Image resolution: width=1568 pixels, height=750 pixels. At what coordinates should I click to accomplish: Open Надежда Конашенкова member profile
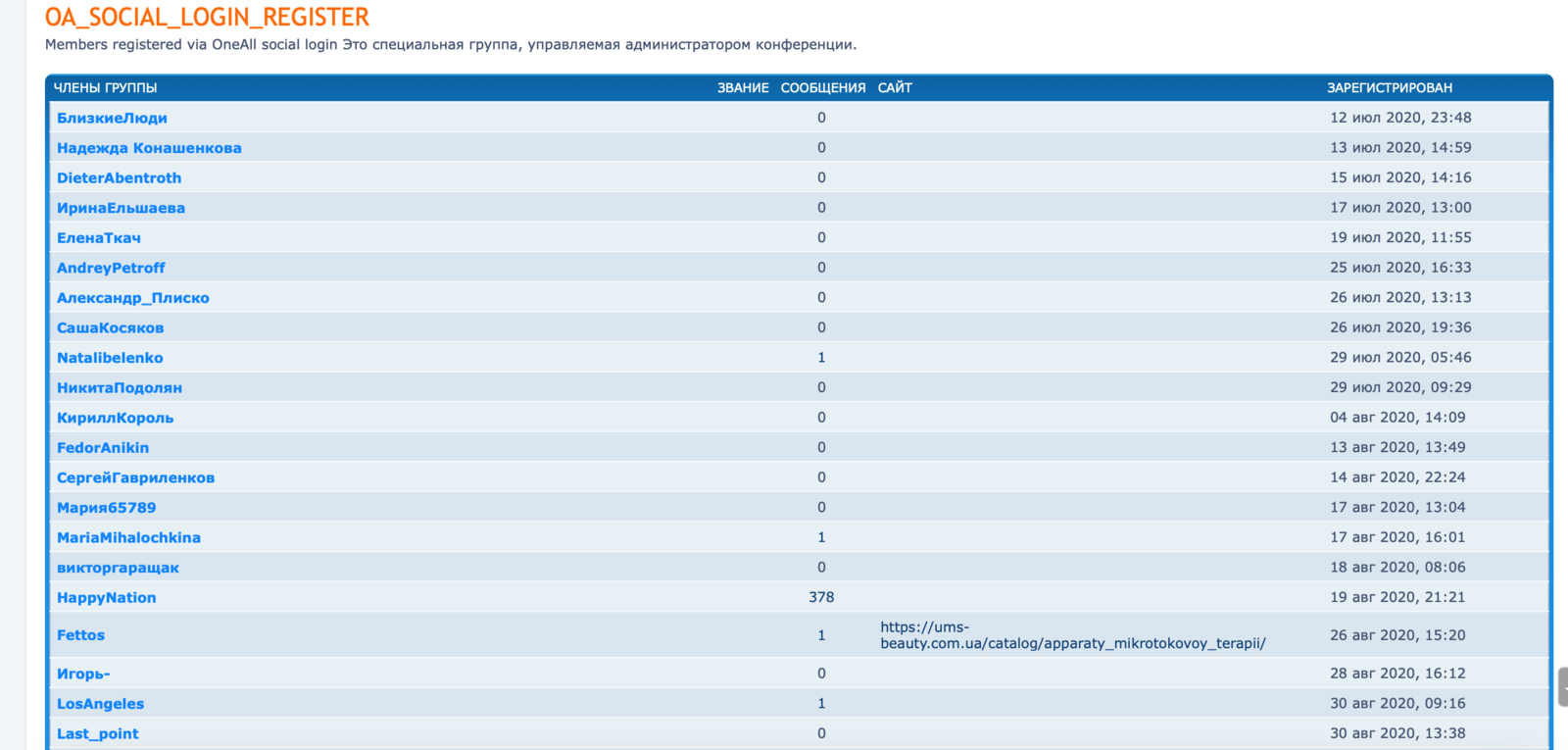(149, 148)
